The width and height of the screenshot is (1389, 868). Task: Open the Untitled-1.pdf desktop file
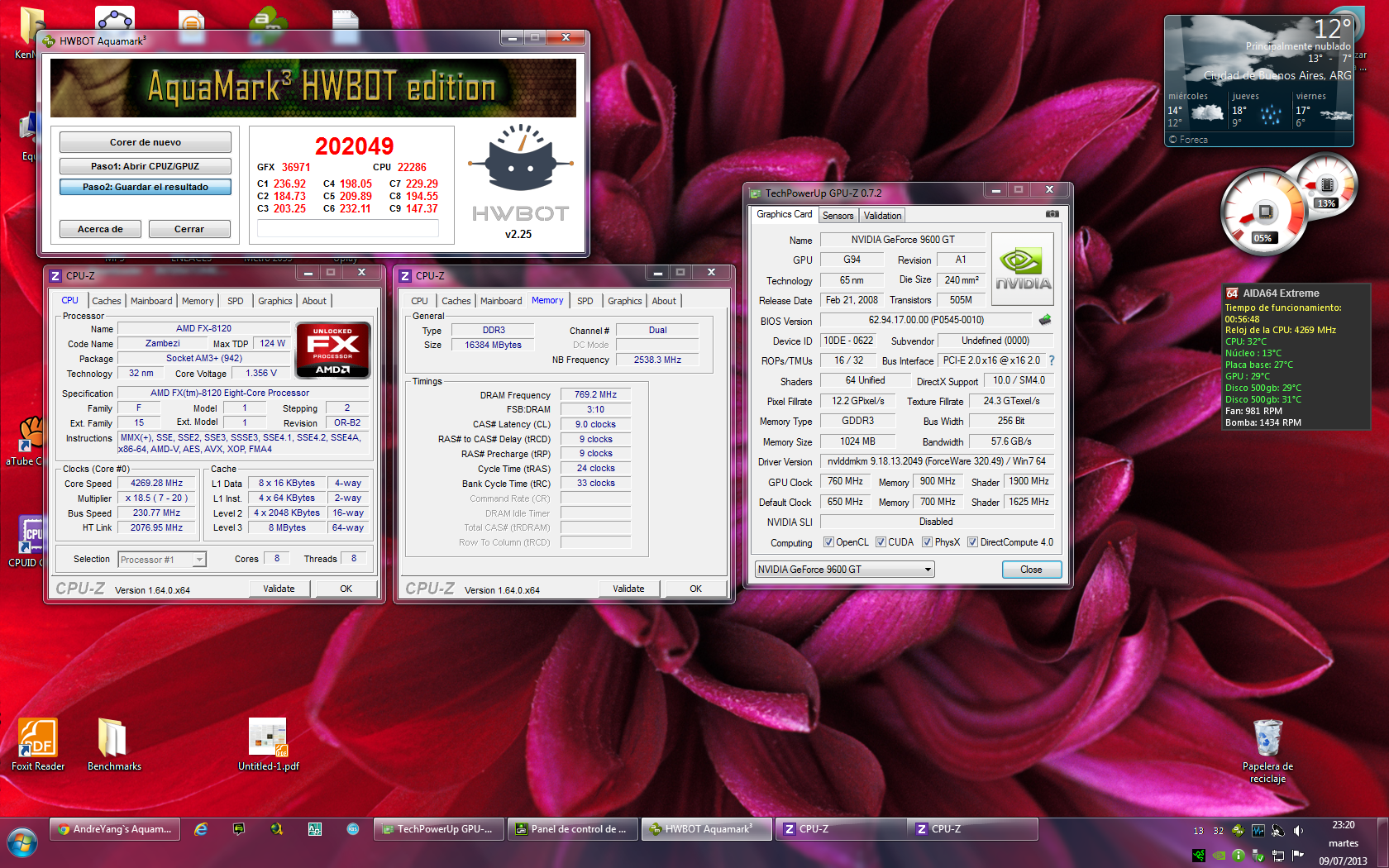click(268, 745)
